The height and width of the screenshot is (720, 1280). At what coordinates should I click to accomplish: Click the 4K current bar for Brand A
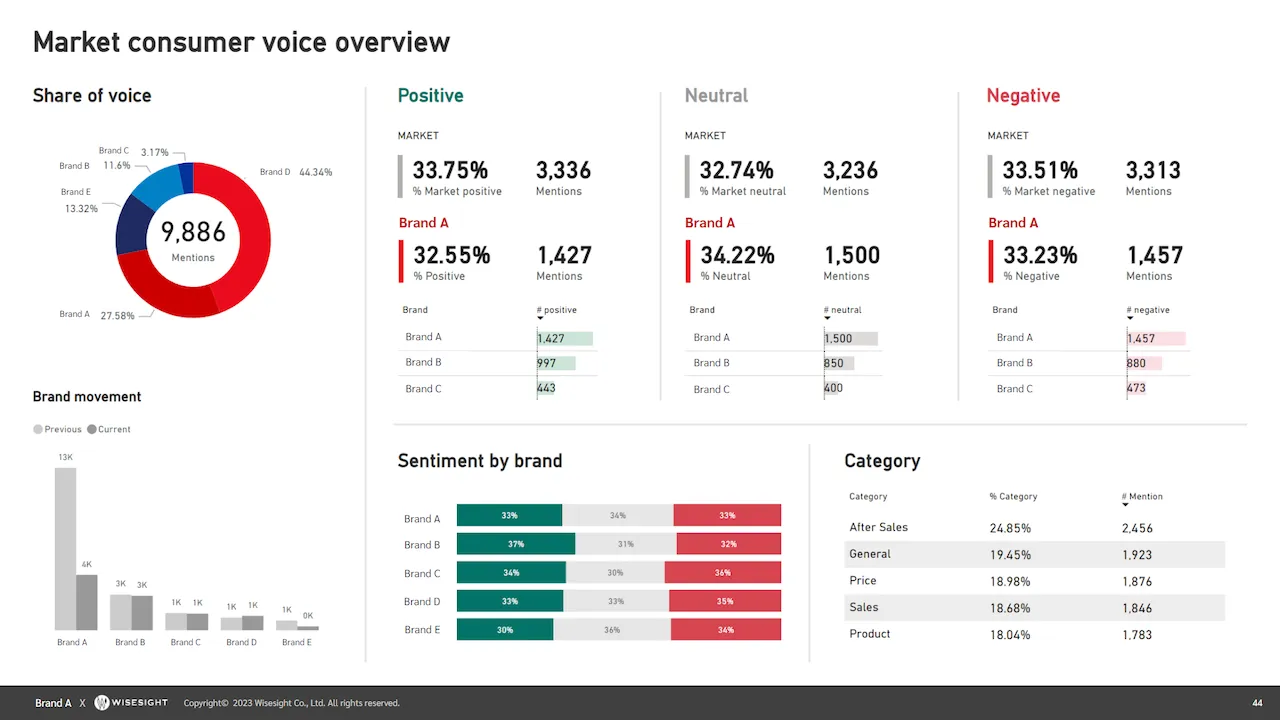(87, 602)
